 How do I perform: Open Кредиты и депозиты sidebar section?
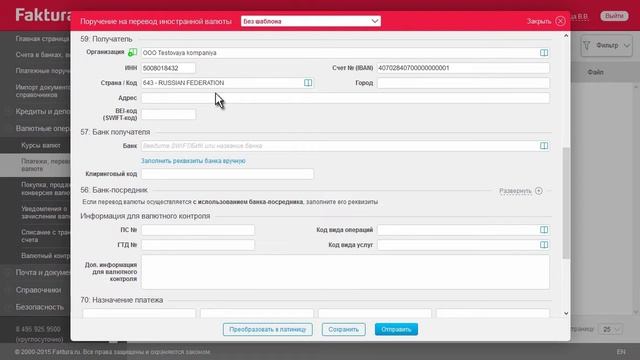[x=43, y=111]
